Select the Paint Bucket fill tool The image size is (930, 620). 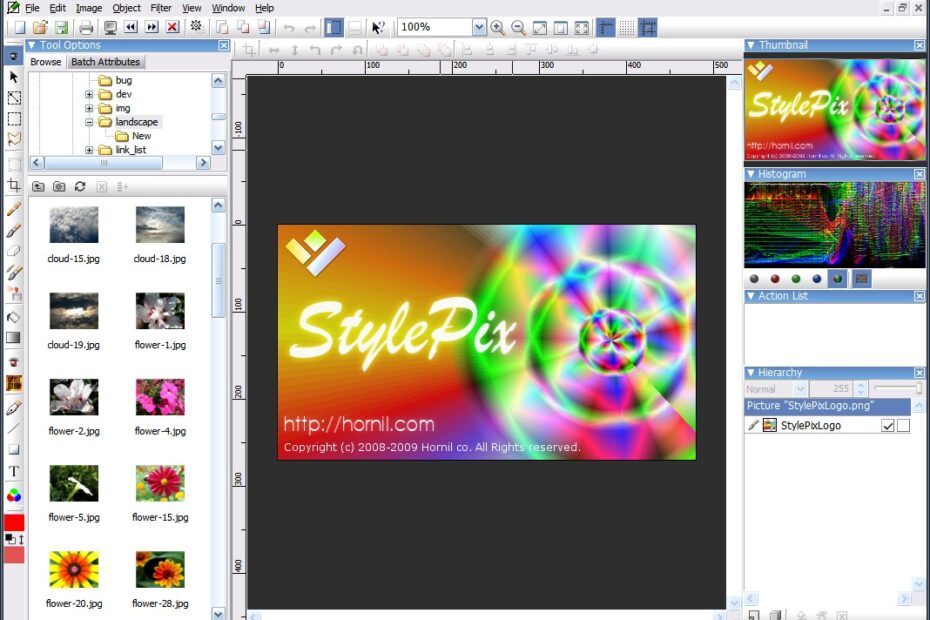(x=14, y=317)
